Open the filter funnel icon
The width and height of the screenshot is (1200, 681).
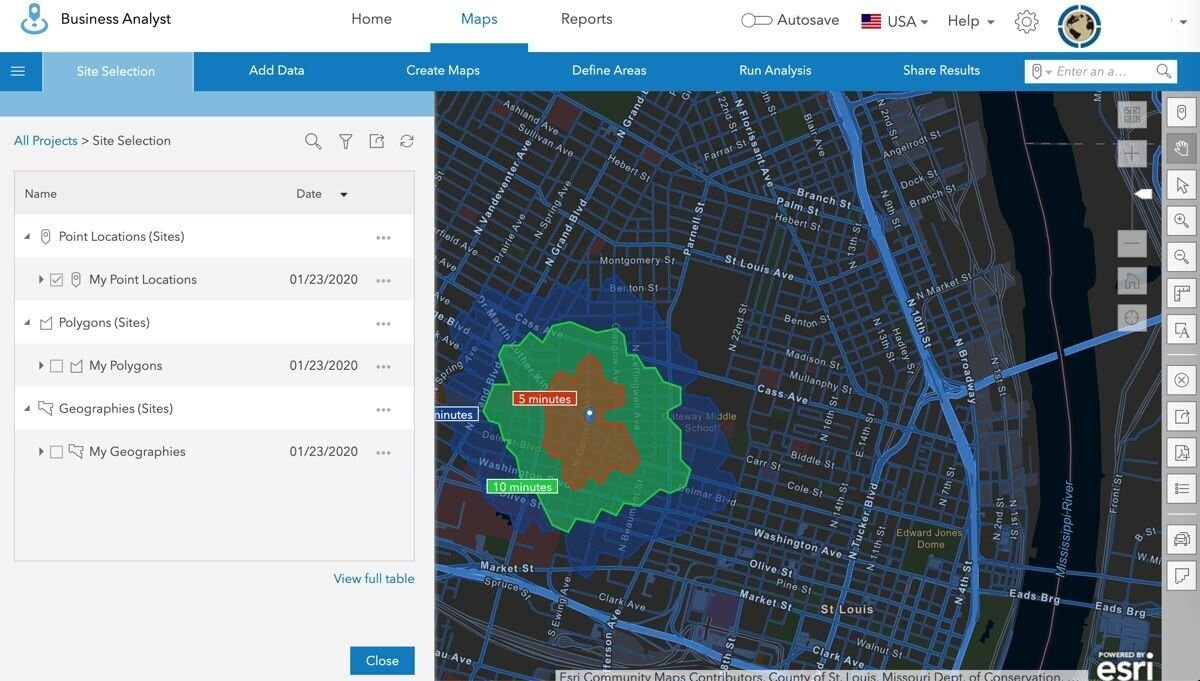[x=345, y=142]
